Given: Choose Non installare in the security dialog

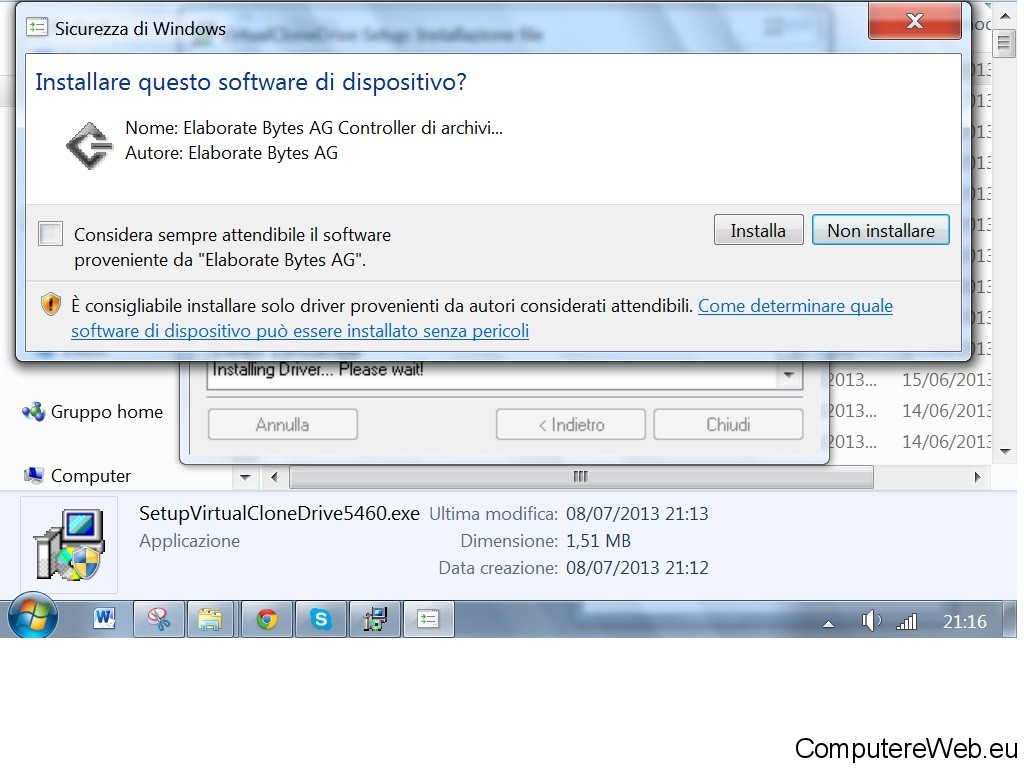Looking at the screenshot, I should pyautogui.click(x=880, y=231).
